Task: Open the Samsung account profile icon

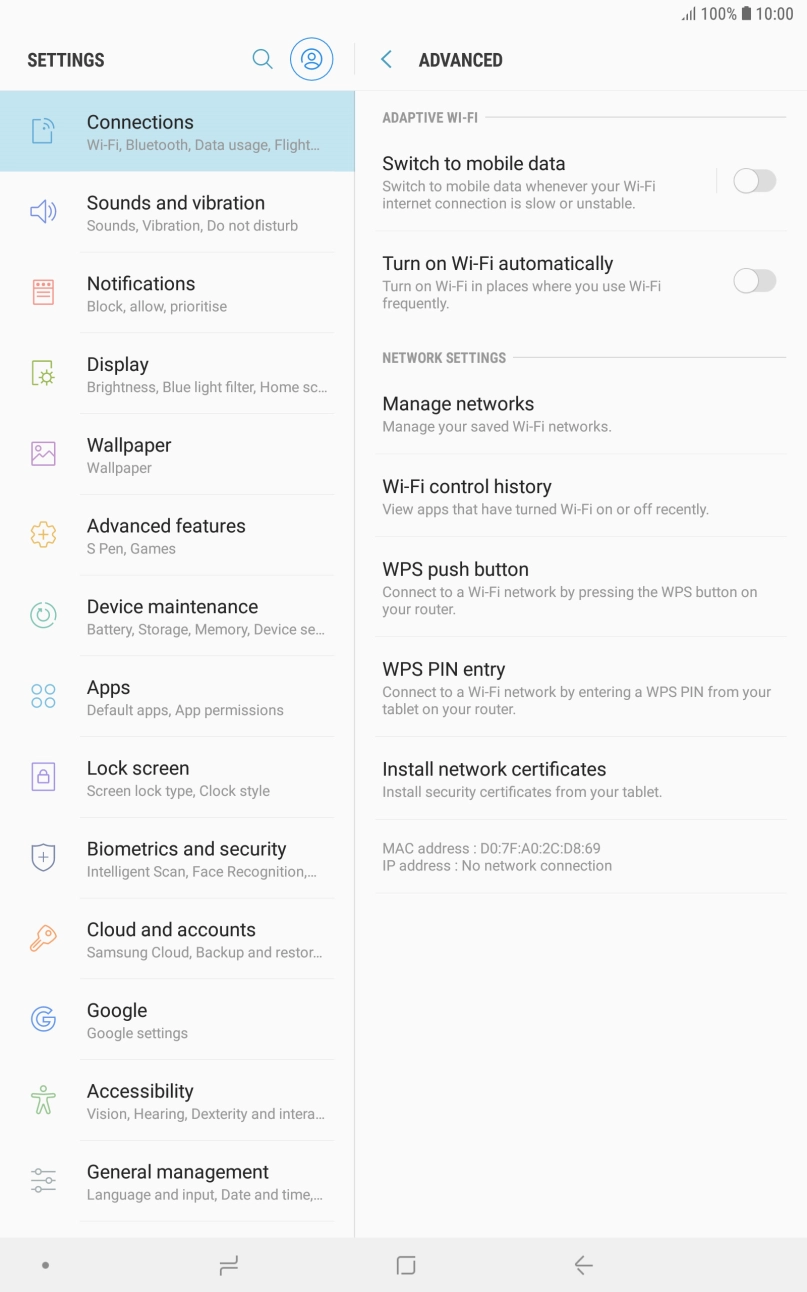Action: pos(311,59)
